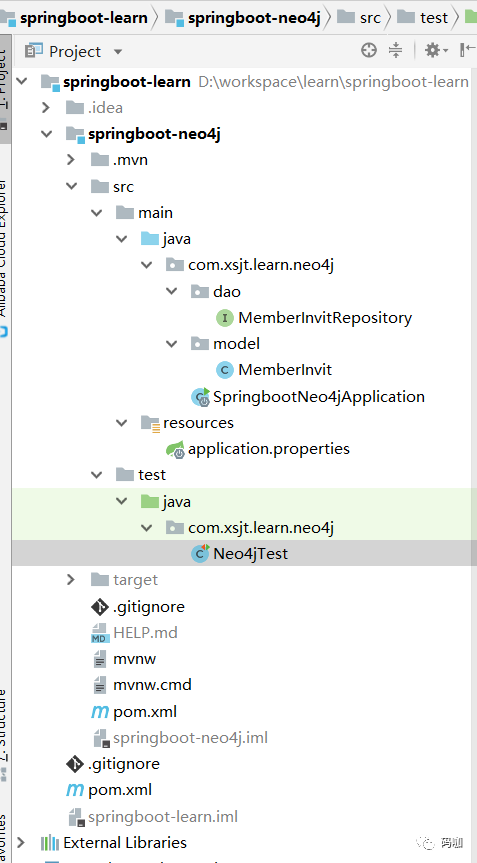Expand External Libraries node
This screenshot has height=863, width=477.
tap(21, 843)
